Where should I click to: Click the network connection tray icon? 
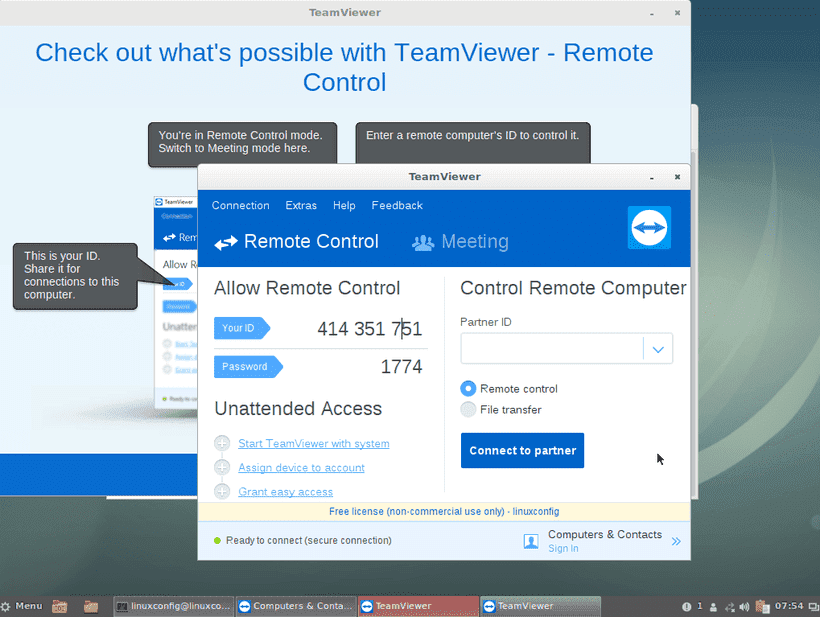click(x=730, y=607)
